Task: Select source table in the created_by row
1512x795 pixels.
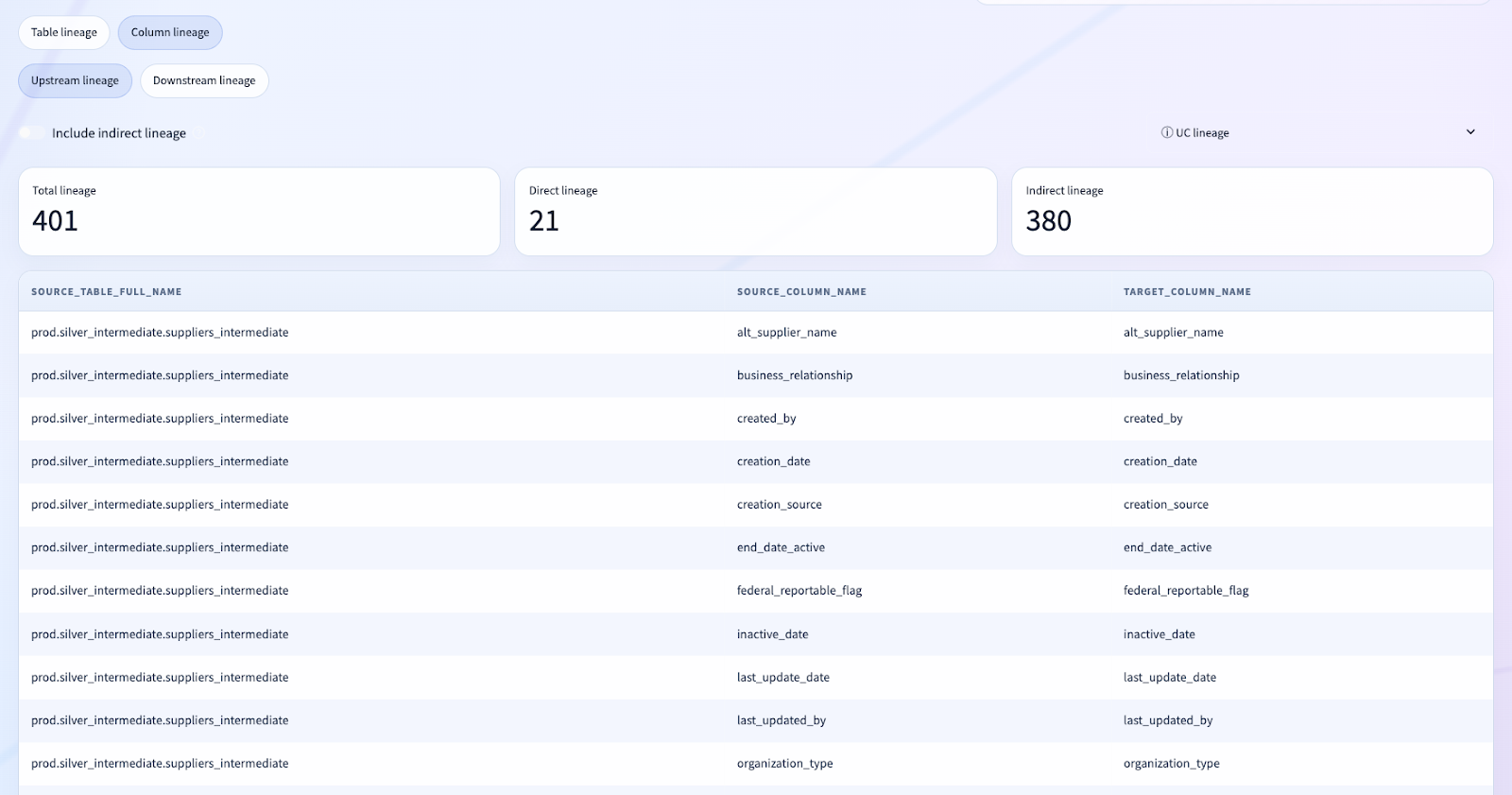Action: pos(160,419)
